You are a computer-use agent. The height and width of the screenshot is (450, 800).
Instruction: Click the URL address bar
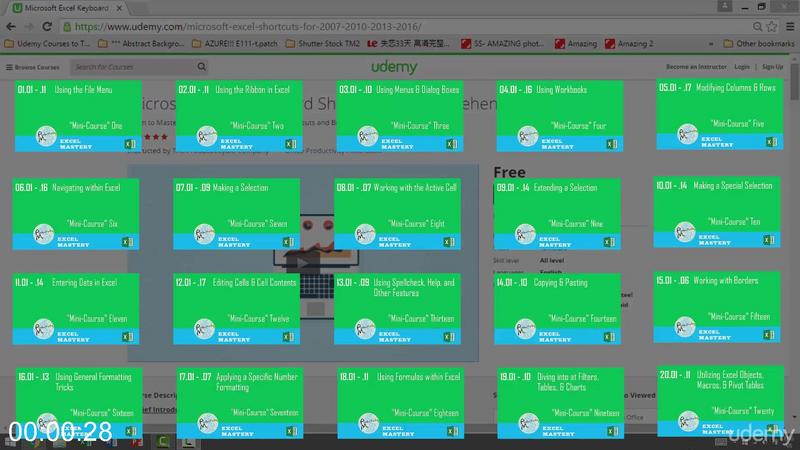(406, 27)
